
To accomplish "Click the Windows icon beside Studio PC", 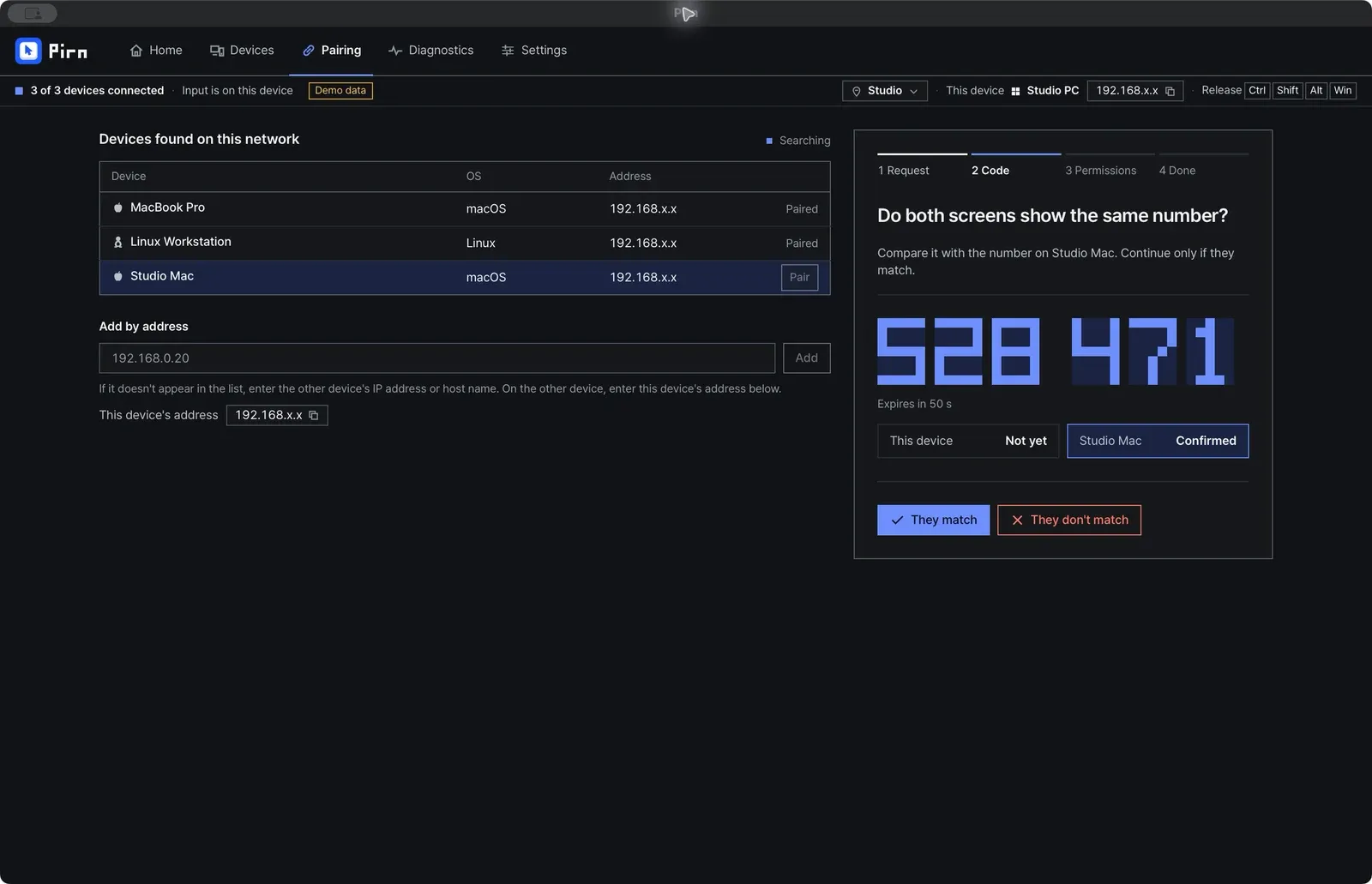I will pyautogui.click(x=1015, y=92).
